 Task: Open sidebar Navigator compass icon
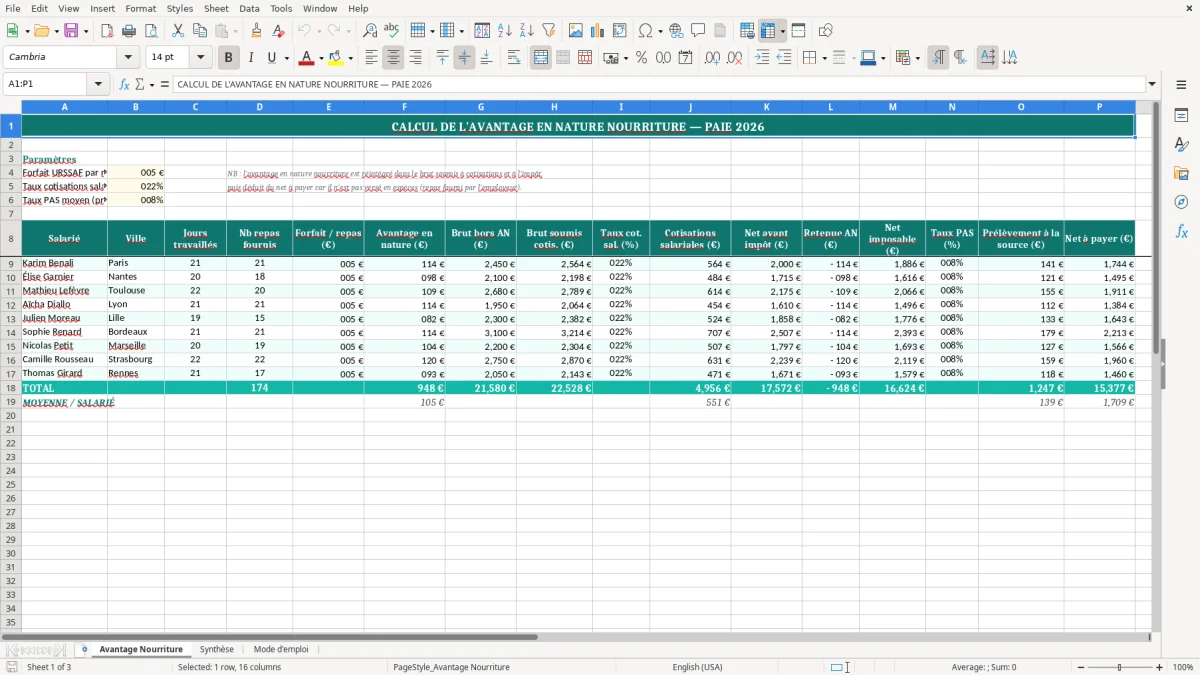1181,202
